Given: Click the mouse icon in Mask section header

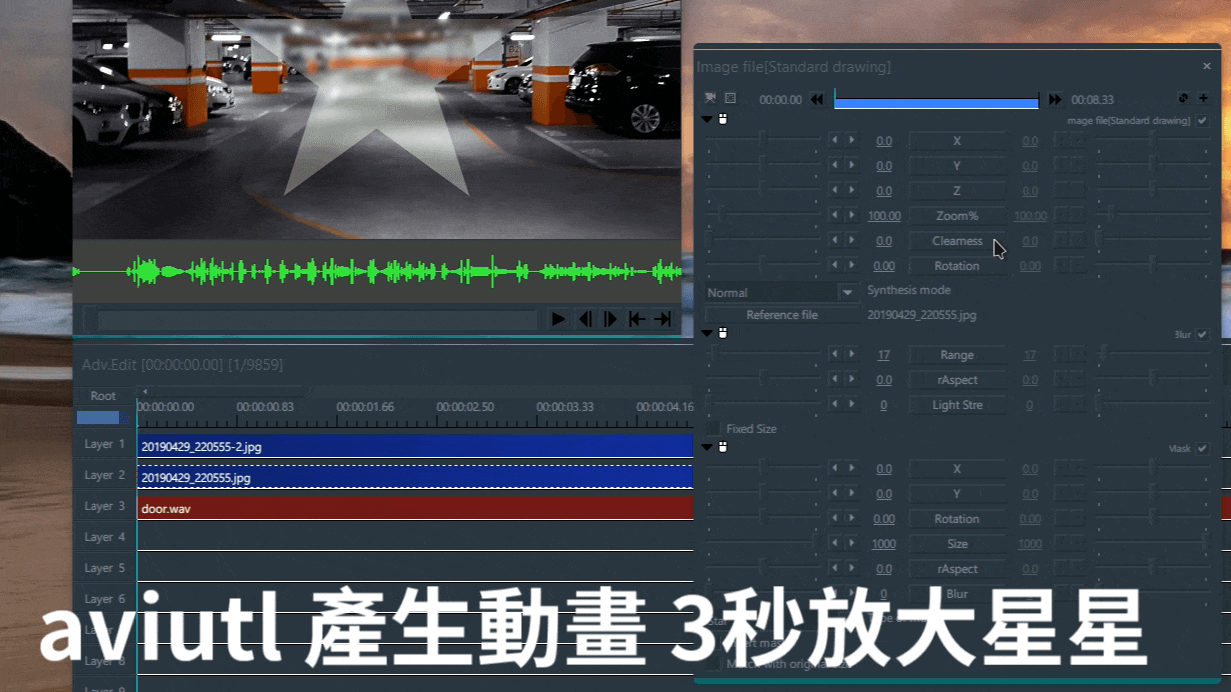Looking at the screenshot, I should [x=723, y=447].
